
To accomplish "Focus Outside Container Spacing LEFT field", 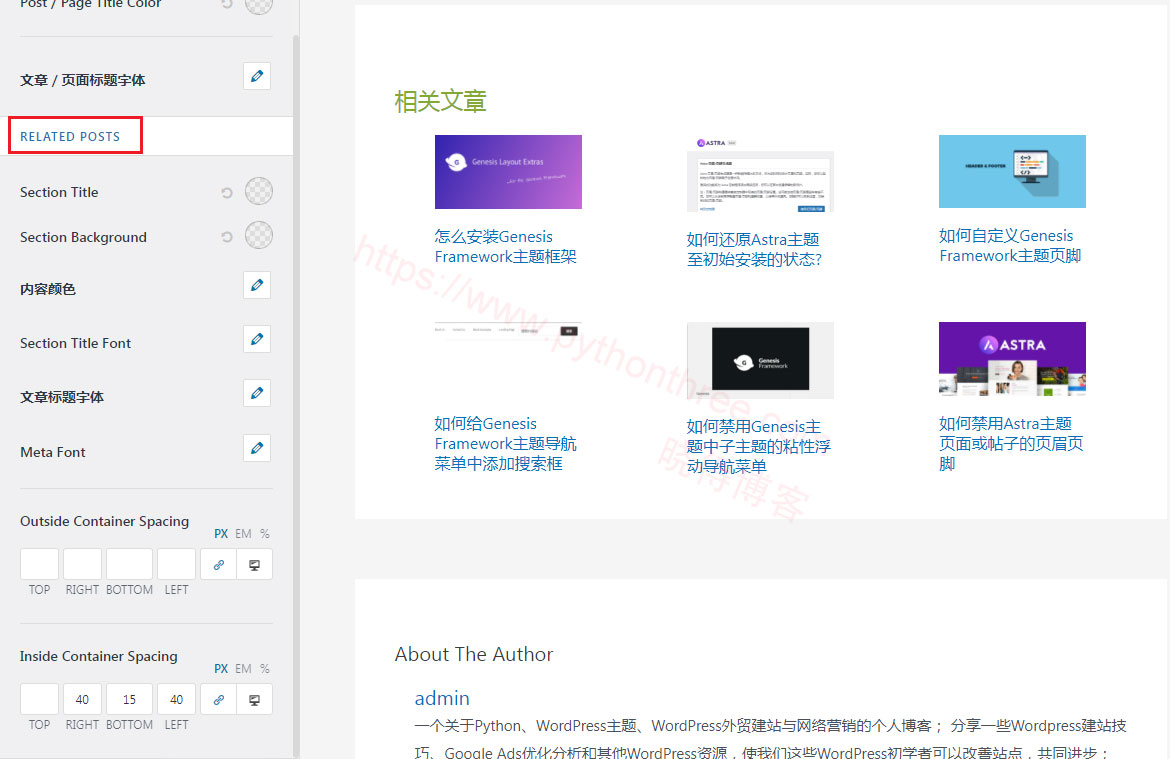I will (176, 564).
